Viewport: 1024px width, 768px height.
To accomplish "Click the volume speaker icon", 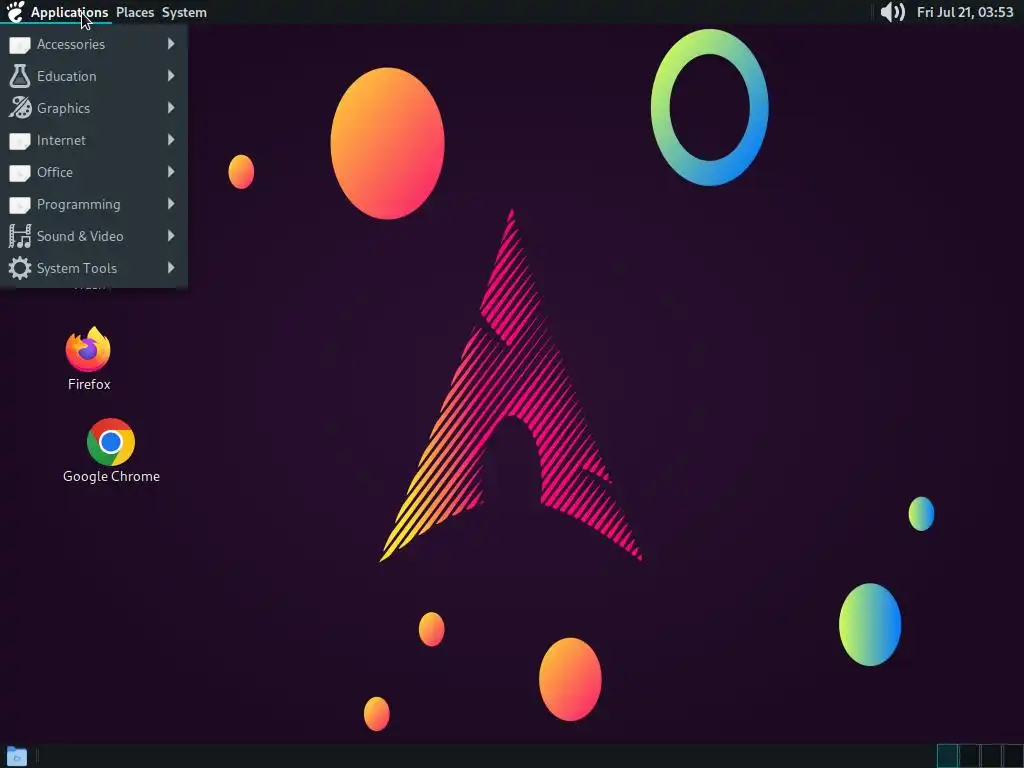I will (892, 12).
